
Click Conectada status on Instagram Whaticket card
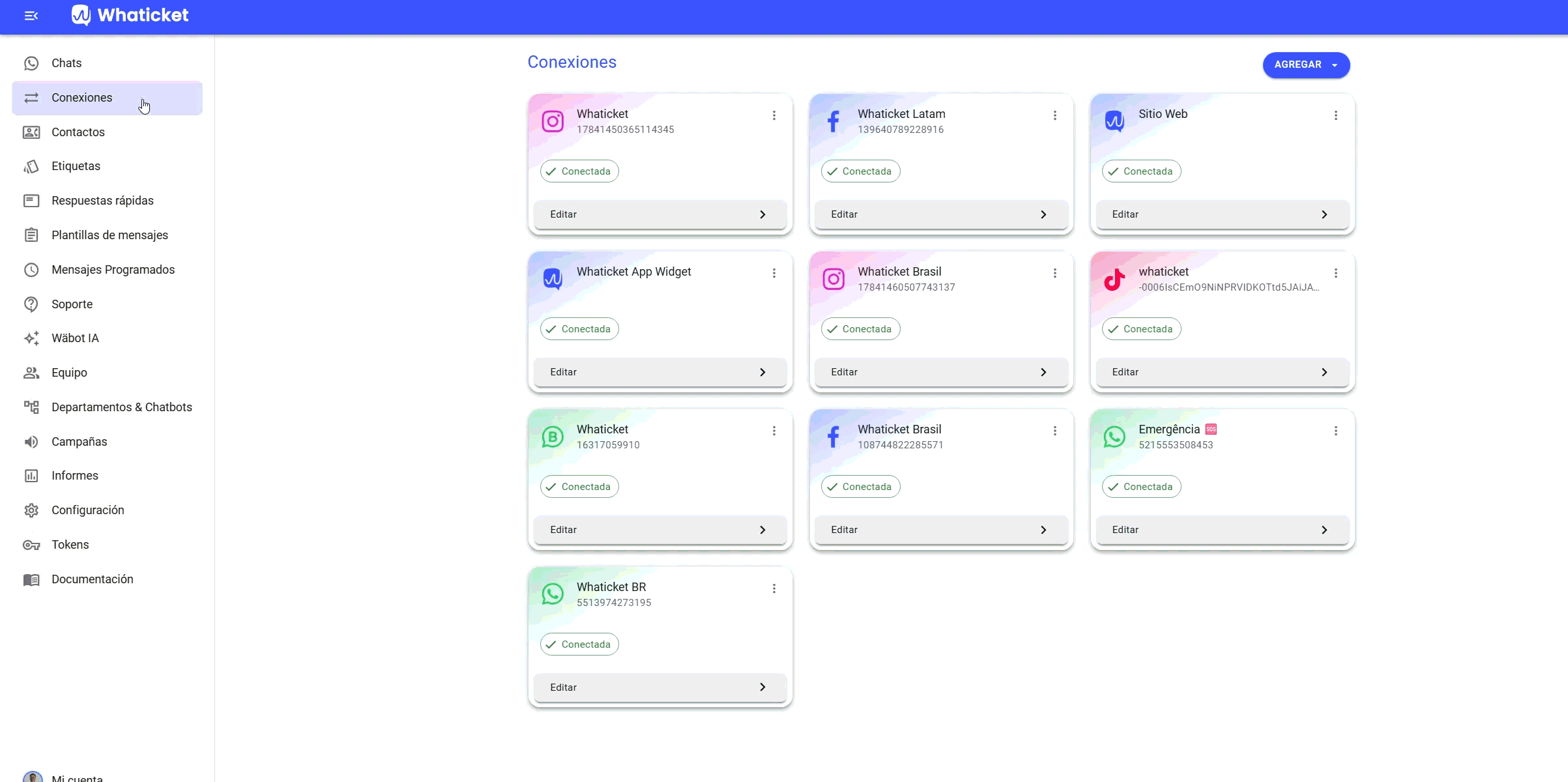click(x=579, y=171)
